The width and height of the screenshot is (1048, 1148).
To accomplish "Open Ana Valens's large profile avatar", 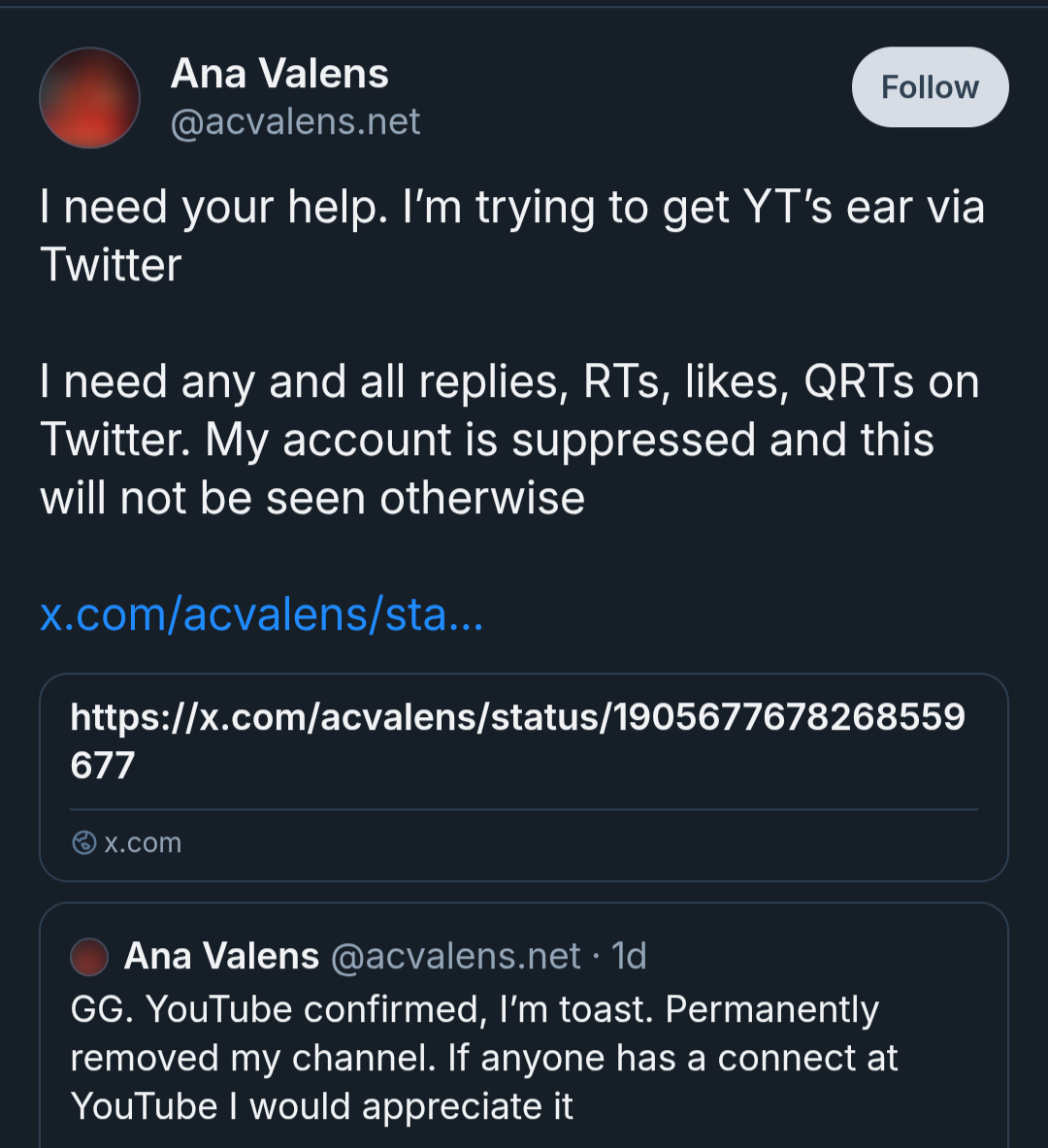I will (x=89, y=98).
